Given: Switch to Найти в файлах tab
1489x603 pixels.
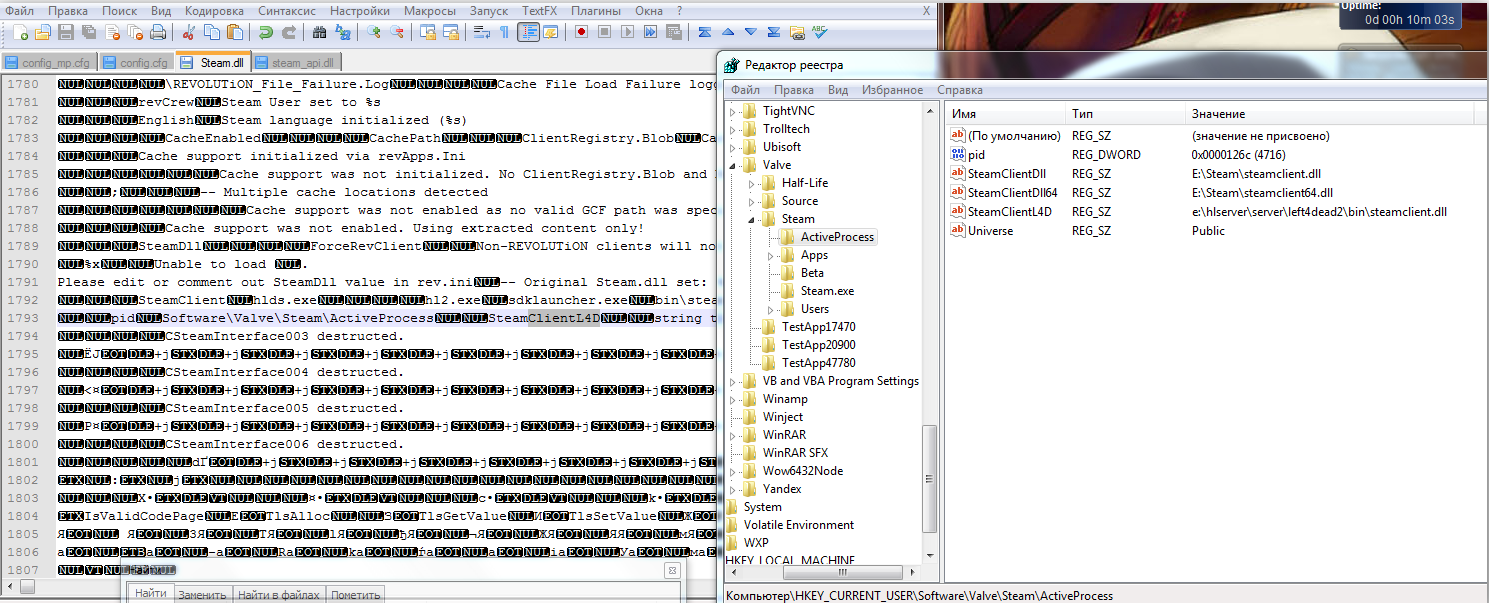Looking at the screenshot, I should pyautogui.click(x=279, y=595).
